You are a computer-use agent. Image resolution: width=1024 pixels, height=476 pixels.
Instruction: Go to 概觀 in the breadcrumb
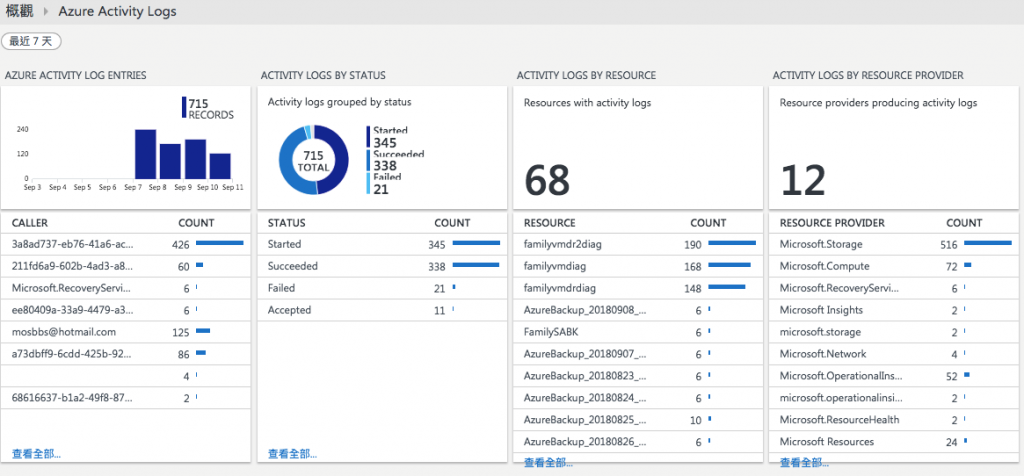point(19,12)
